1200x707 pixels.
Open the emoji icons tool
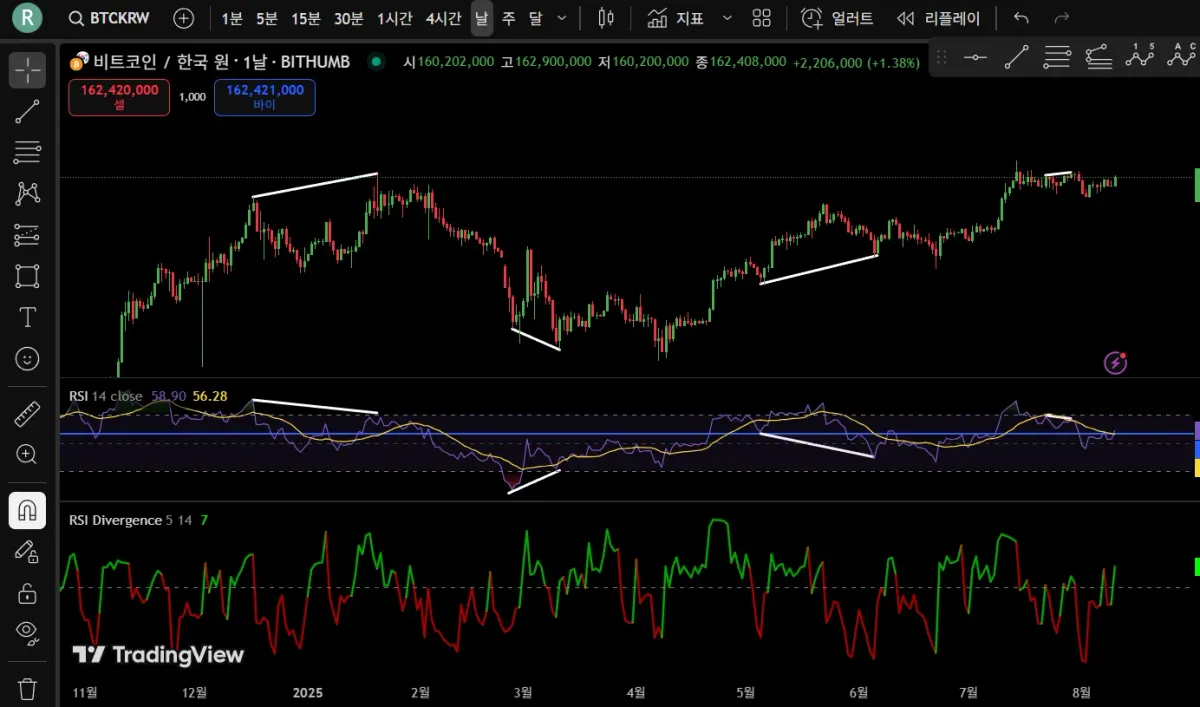pyautogui.click(x=27, y=358)
